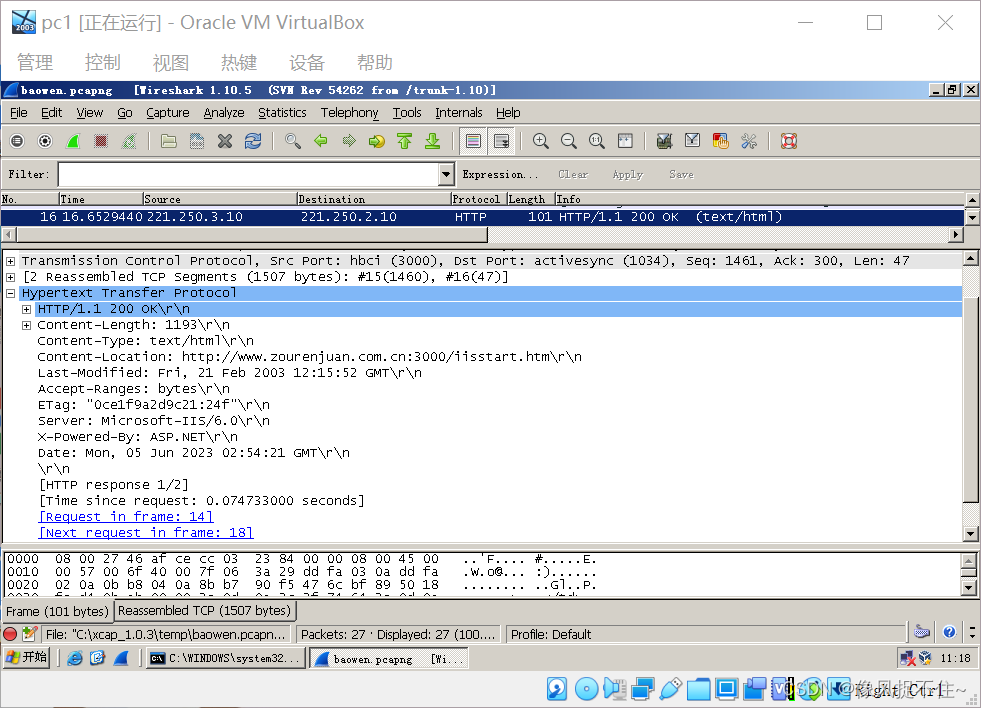Reset zoom to normal size
The image size is (981, 708).
[597, 141]
